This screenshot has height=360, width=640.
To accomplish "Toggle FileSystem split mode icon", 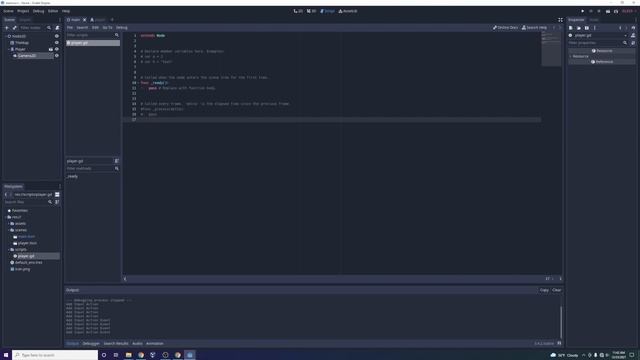I will coord(57,195).
